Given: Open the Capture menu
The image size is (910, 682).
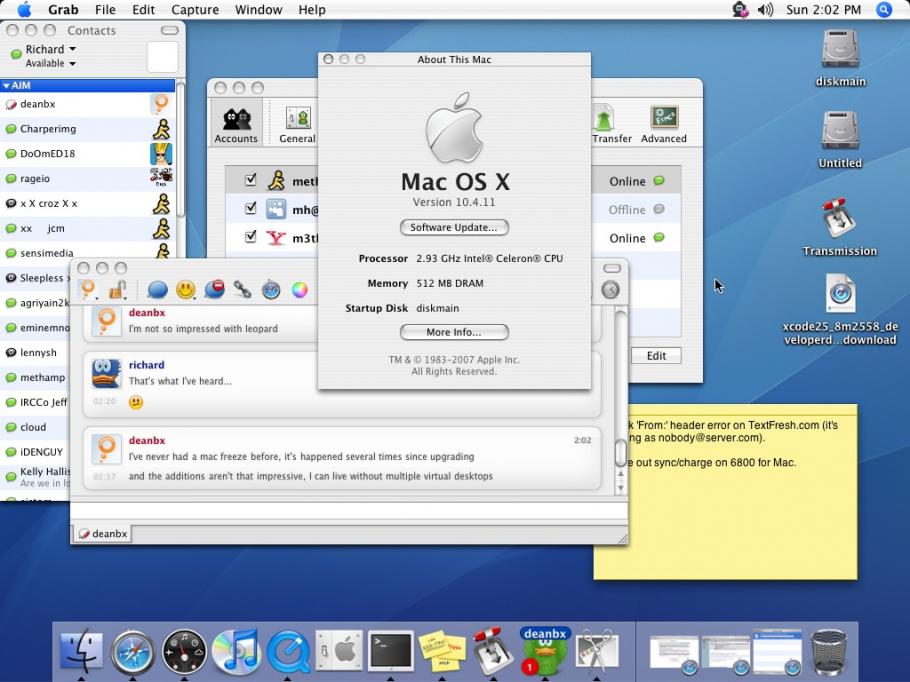Looking at the screenshot, I should [x=194, y=10].
